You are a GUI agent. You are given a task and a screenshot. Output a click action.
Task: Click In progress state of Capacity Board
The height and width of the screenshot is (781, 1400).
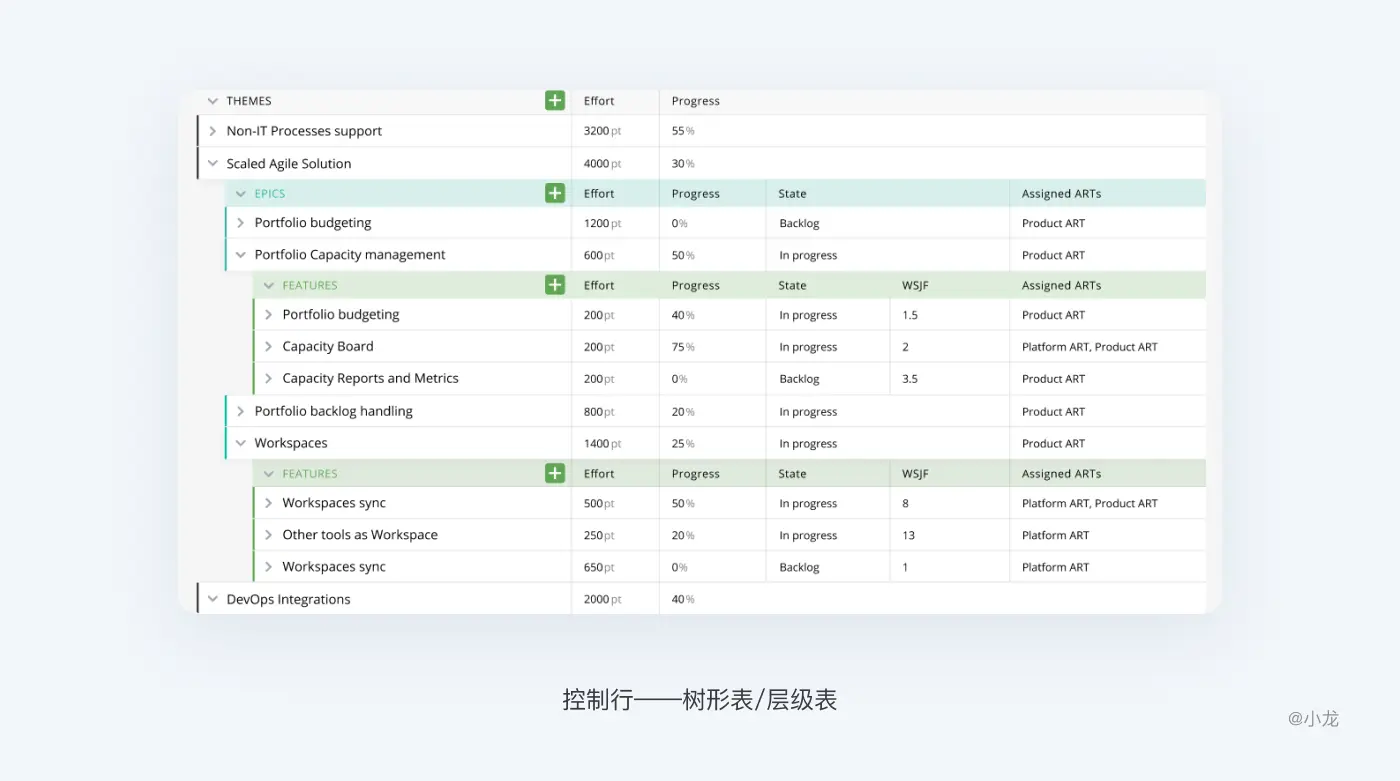click(x=808, y=347)
